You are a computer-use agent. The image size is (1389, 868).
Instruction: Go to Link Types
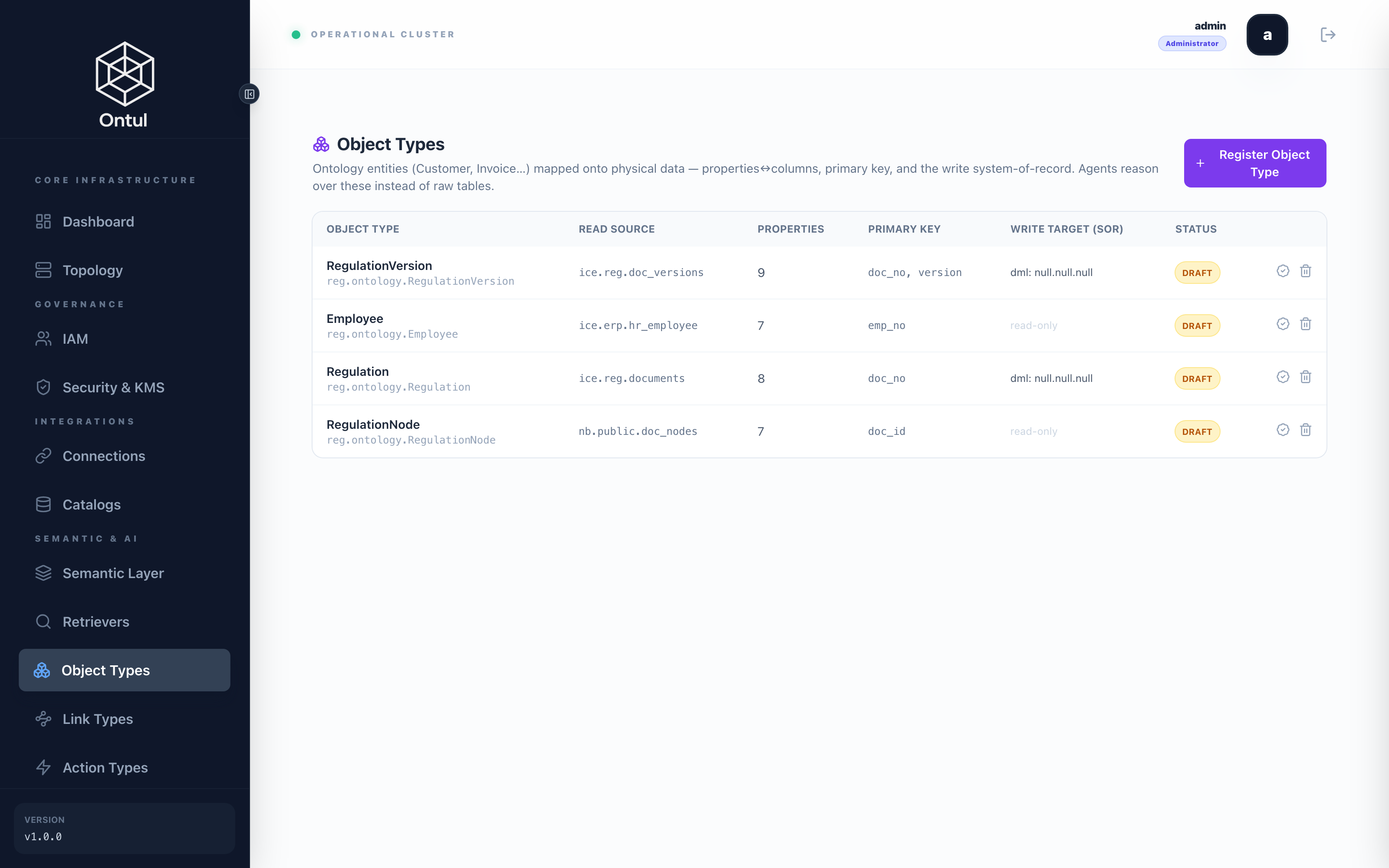pyautogui.click(x=125, y=719)
